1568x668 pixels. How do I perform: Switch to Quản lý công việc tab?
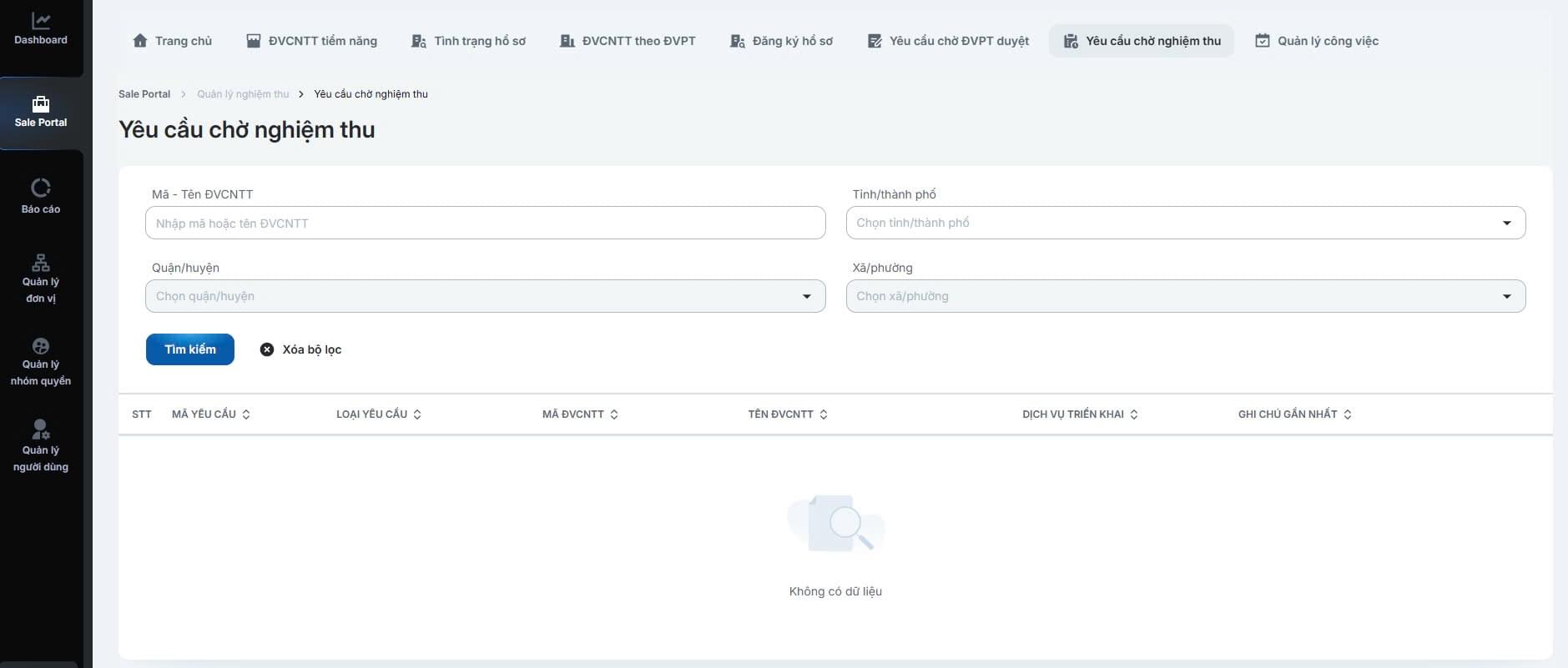[x=1317, y=41]
